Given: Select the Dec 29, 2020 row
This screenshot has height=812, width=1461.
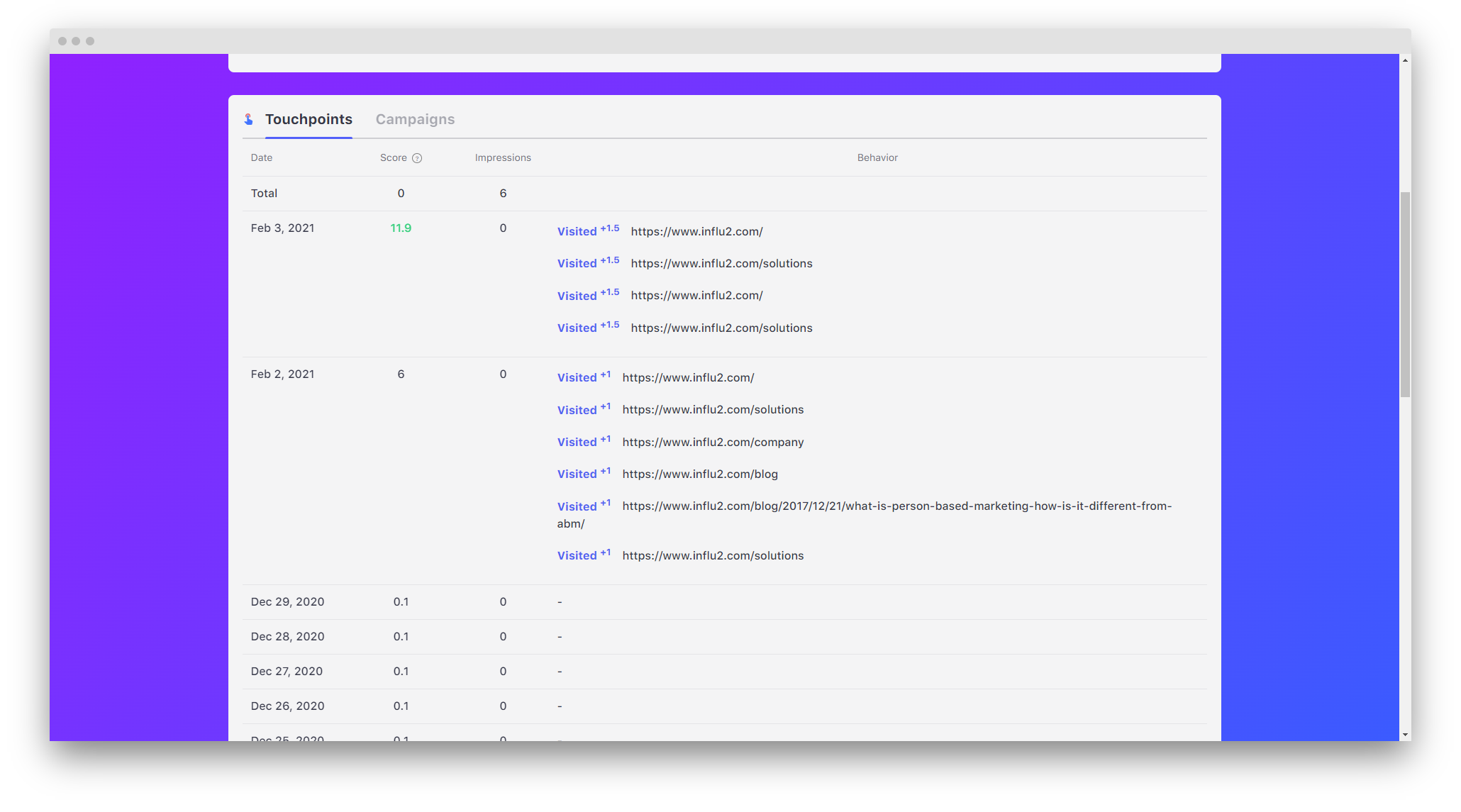Looking at the screenshot, I should pos(287,601).
